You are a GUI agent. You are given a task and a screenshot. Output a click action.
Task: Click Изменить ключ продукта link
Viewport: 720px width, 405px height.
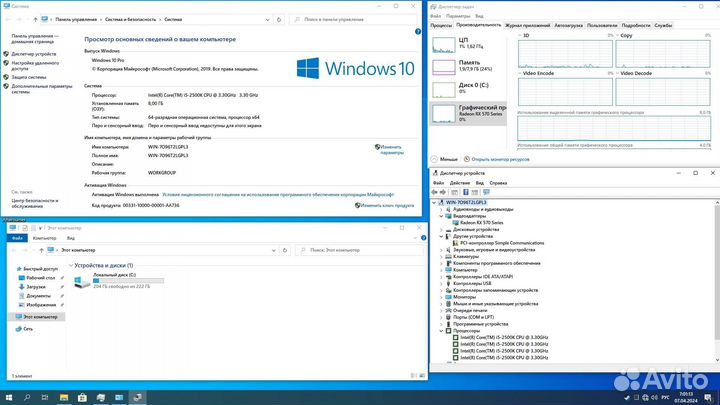click(387, 206)
